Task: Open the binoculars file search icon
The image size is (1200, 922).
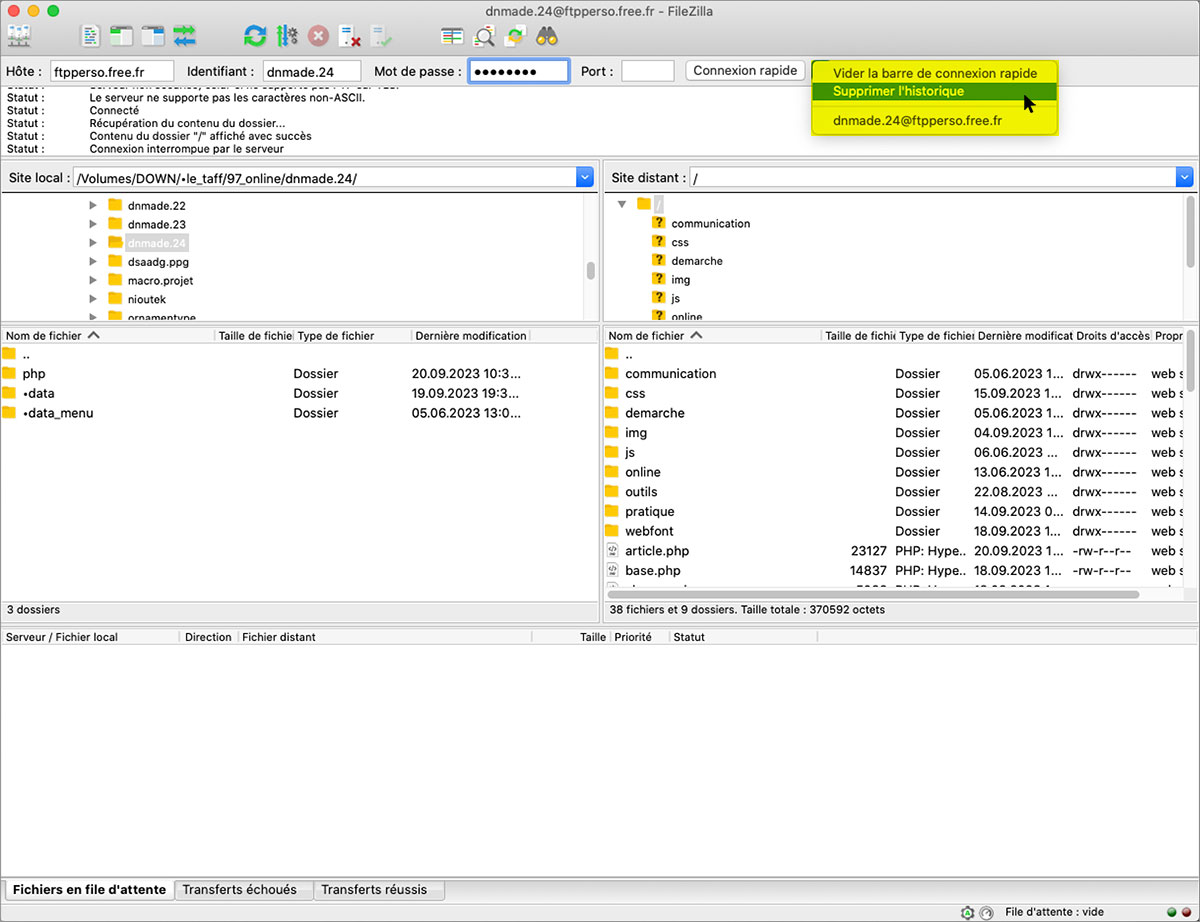Action: [x=546, y=37]
